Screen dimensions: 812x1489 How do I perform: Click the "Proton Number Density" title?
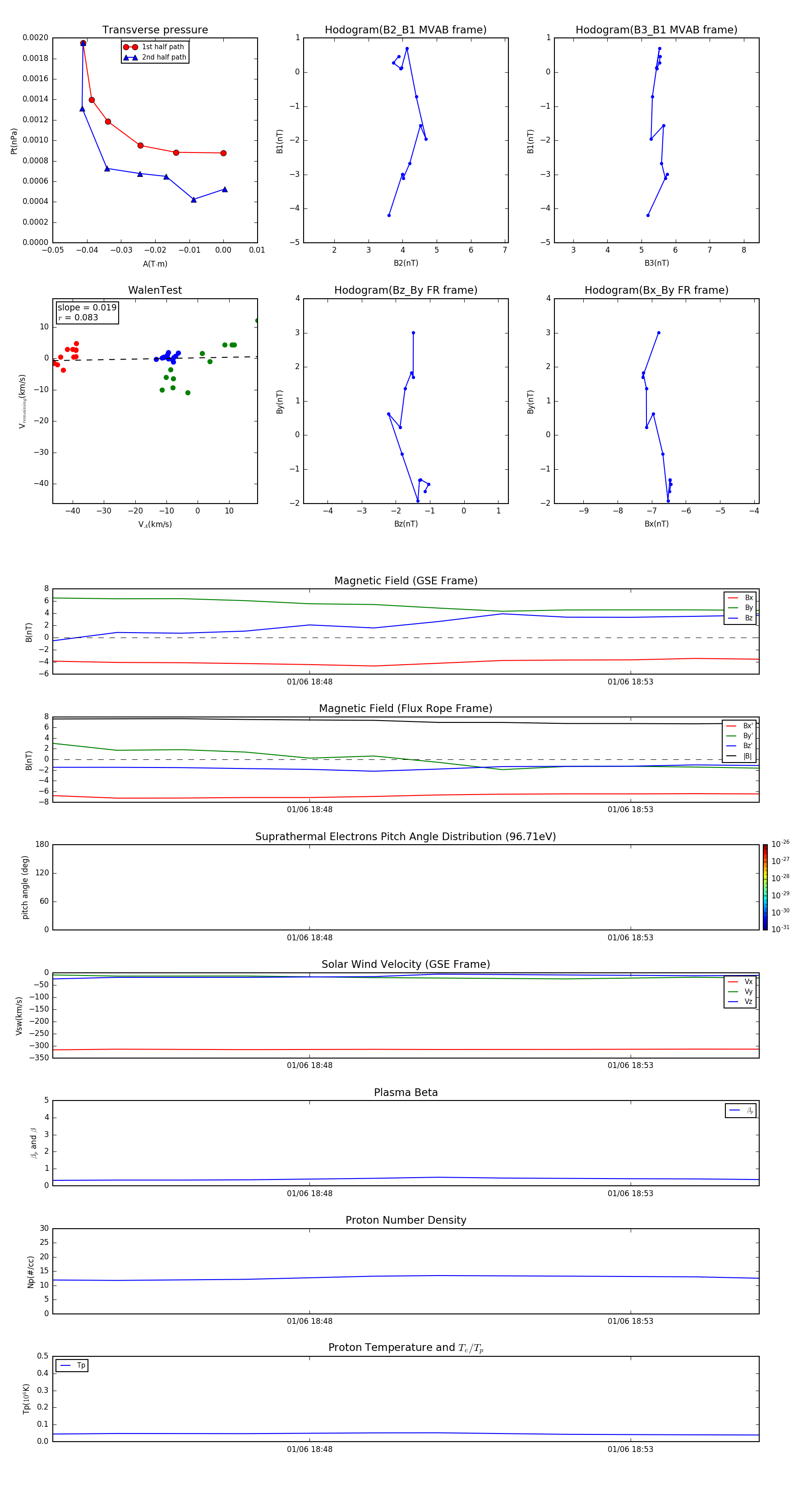pyautogui.click(x=406, y=1221)
